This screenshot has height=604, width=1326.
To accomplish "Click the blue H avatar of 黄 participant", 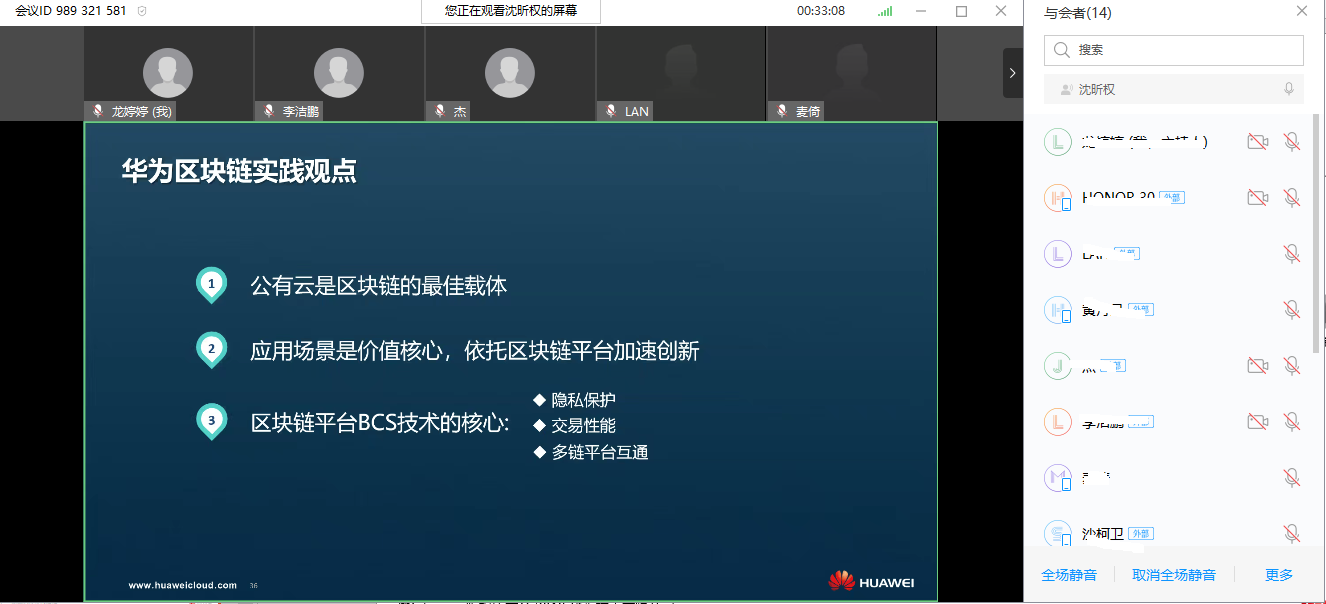I will coord(1058,310).
